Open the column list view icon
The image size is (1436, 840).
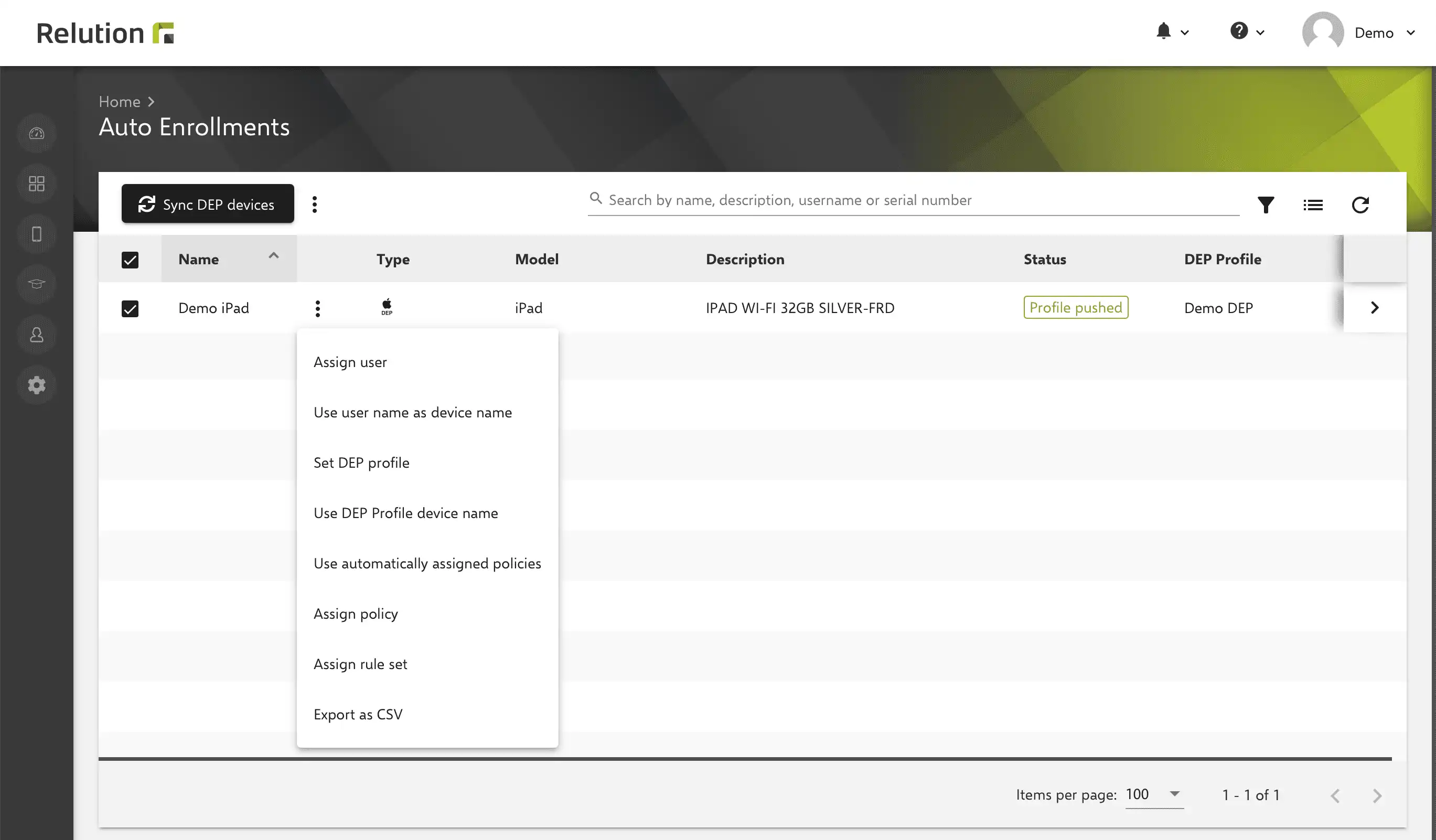(1313, 204)
